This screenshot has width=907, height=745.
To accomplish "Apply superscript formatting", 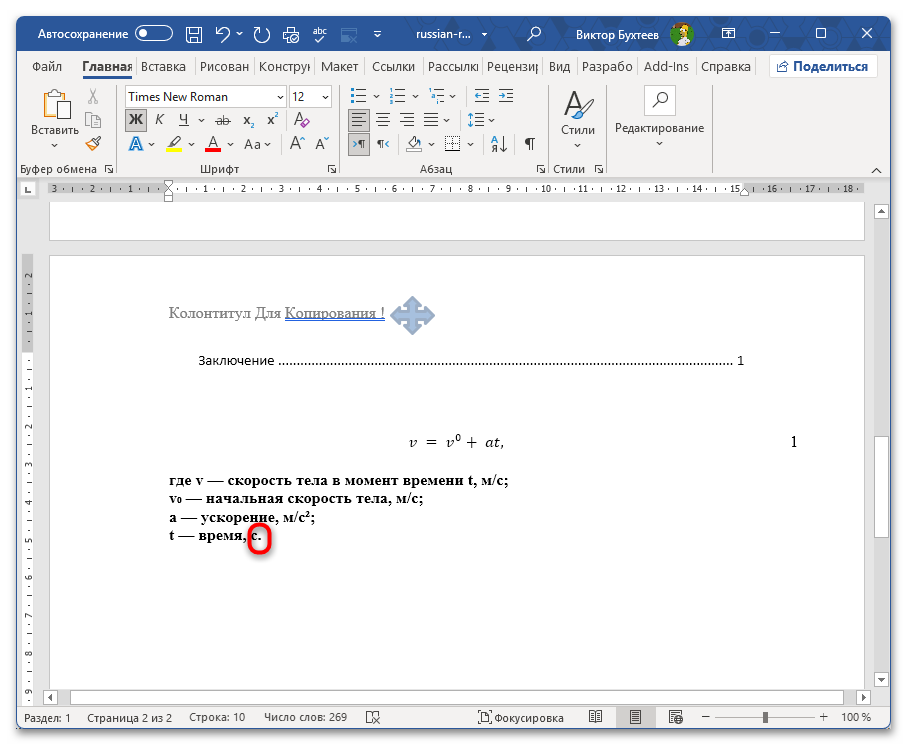I will (x=272, y=120).
